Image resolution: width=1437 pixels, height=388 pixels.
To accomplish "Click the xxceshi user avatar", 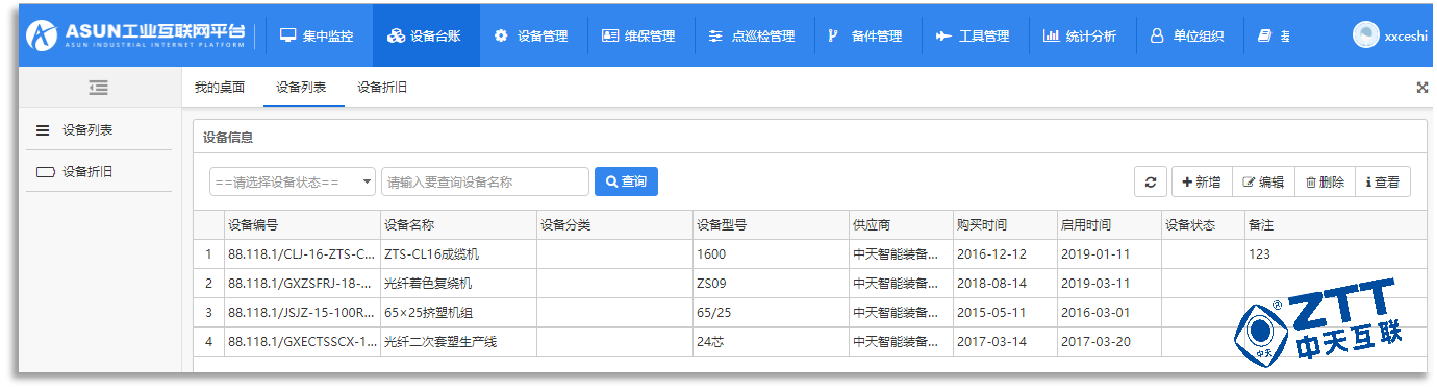I will pyautogui.click(x=1366, y=35).
